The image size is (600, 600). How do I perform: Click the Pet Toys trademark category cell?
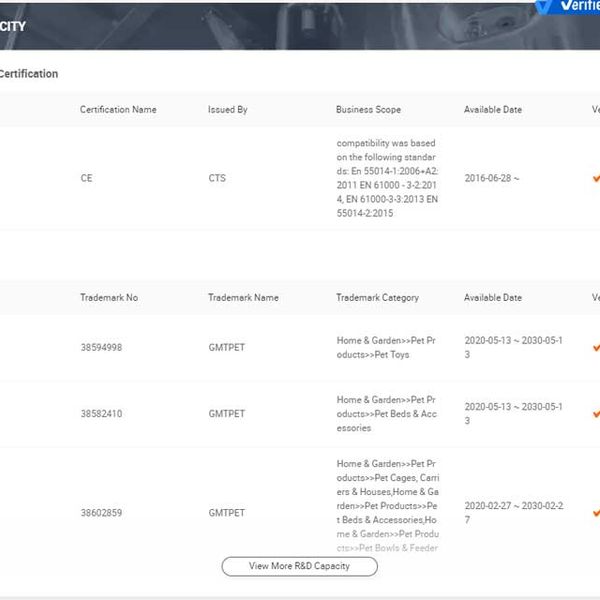coord(386,347)
